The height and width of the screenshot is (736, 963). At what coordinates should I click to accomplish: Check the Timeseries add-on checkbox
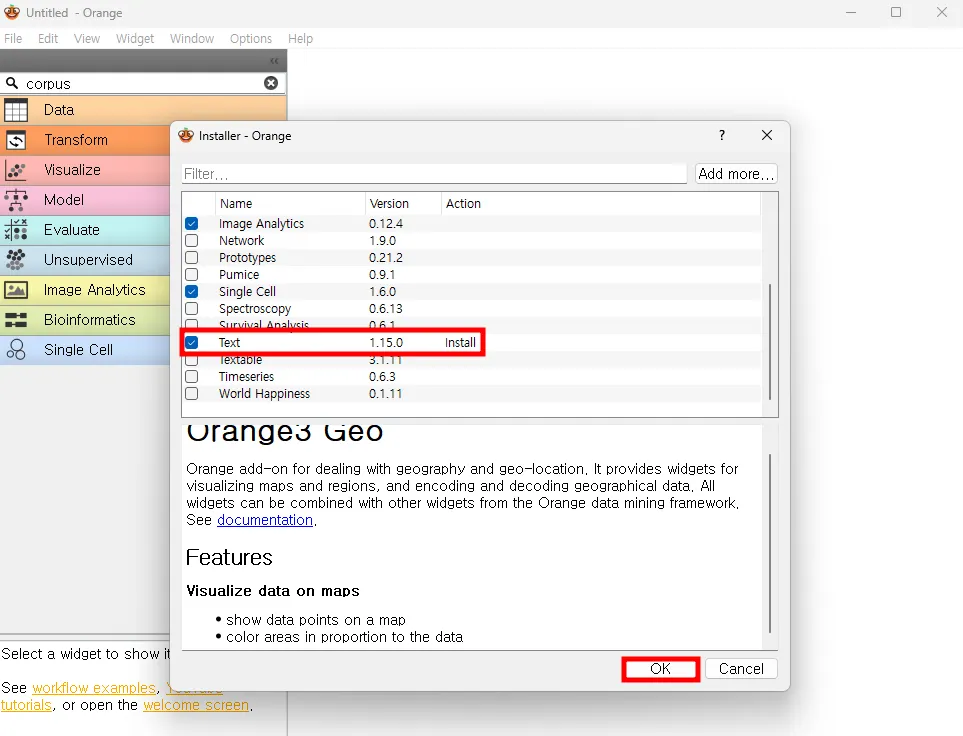point(192,377)
